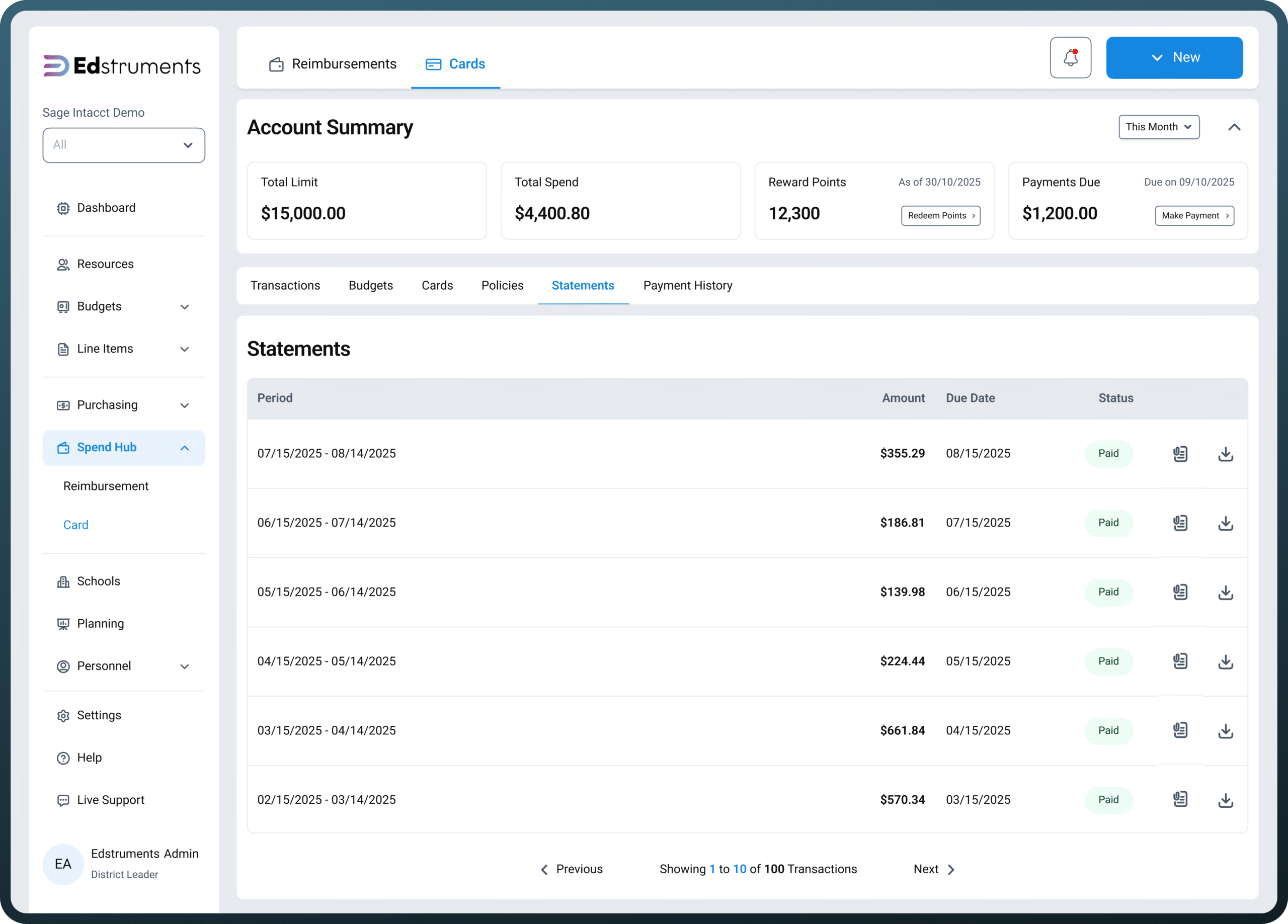
Task: Click the Make Payment button
Action: (1194, 215)
